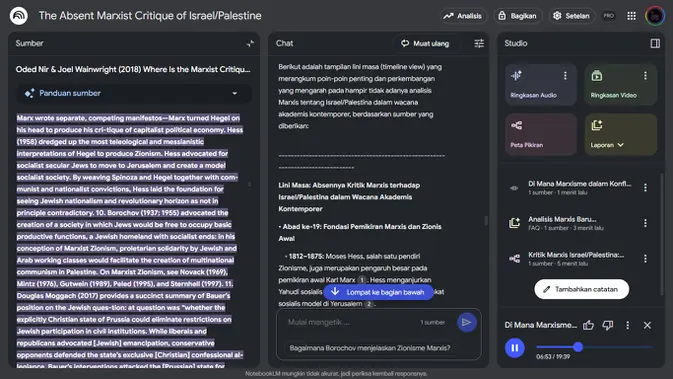Screen dimensions: 673x379
Task: Click Tambahkan catatan button
Action: click(x=582, y=289)
